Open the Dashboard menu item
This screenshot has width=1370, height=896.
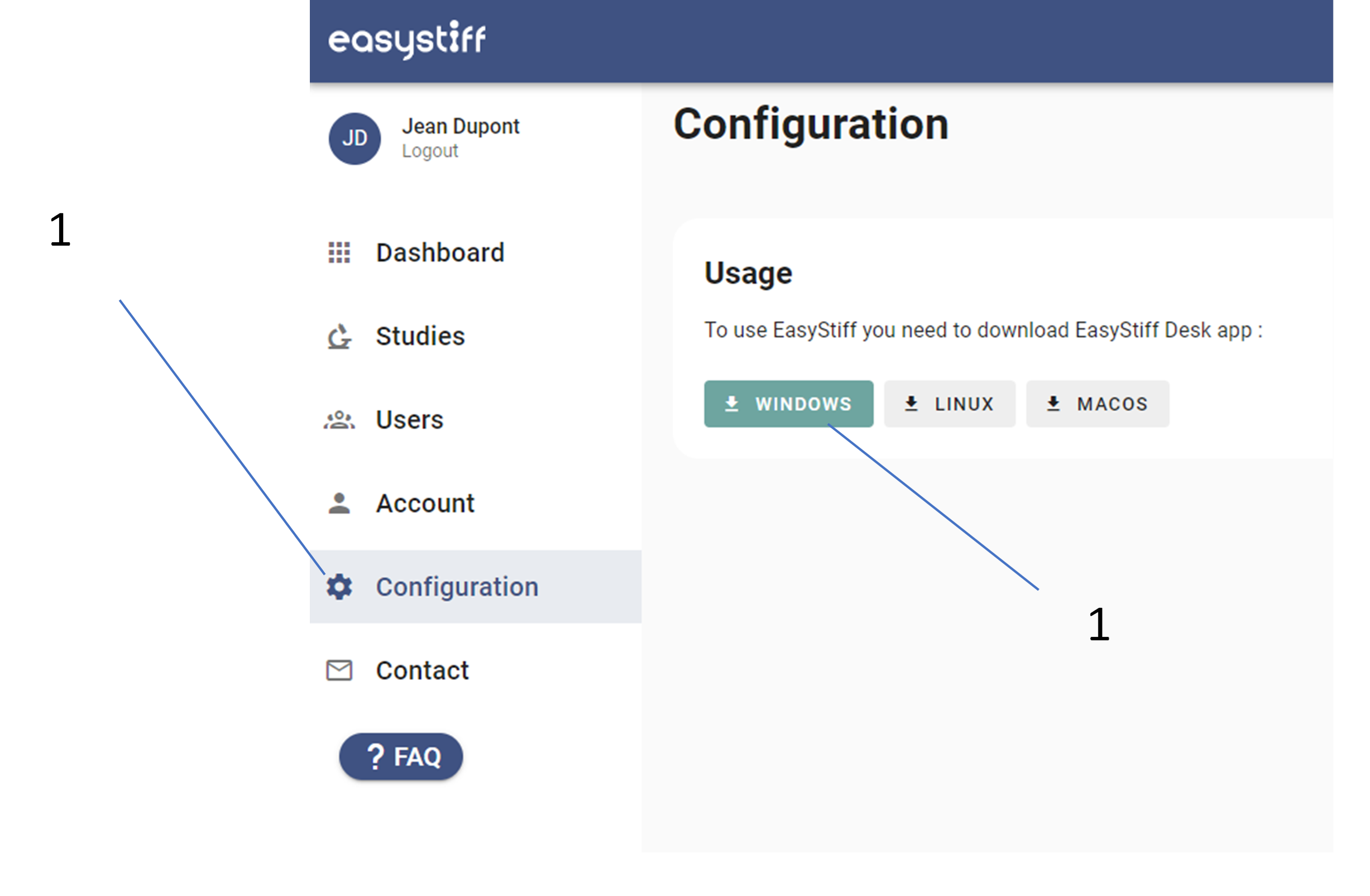[440, 253]
